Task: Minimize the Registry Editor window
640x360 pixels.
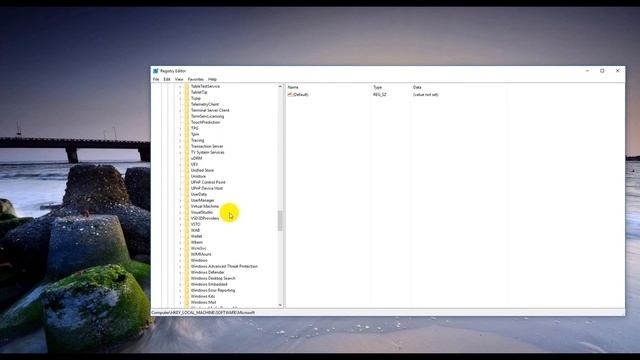Action: [x=587, y=71]
